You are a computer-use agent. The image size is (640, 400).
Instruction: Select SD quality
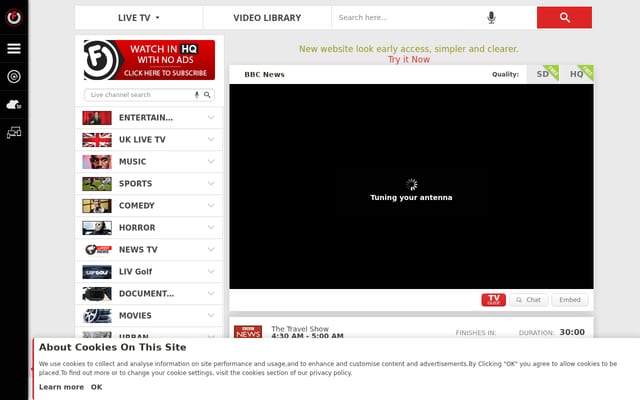coord(543,74)
